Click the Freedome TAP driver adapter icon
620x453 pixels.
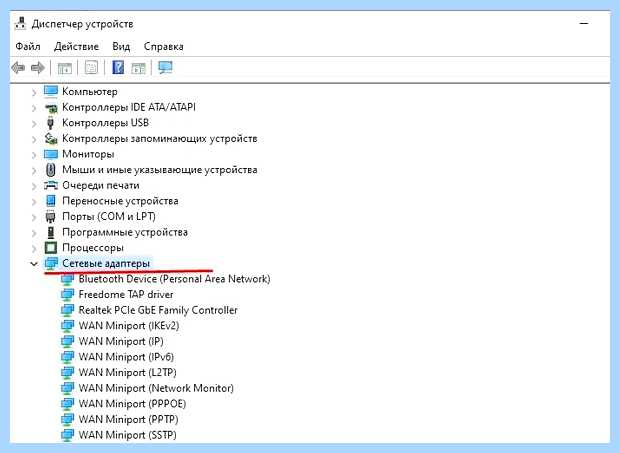click(67, 294)
